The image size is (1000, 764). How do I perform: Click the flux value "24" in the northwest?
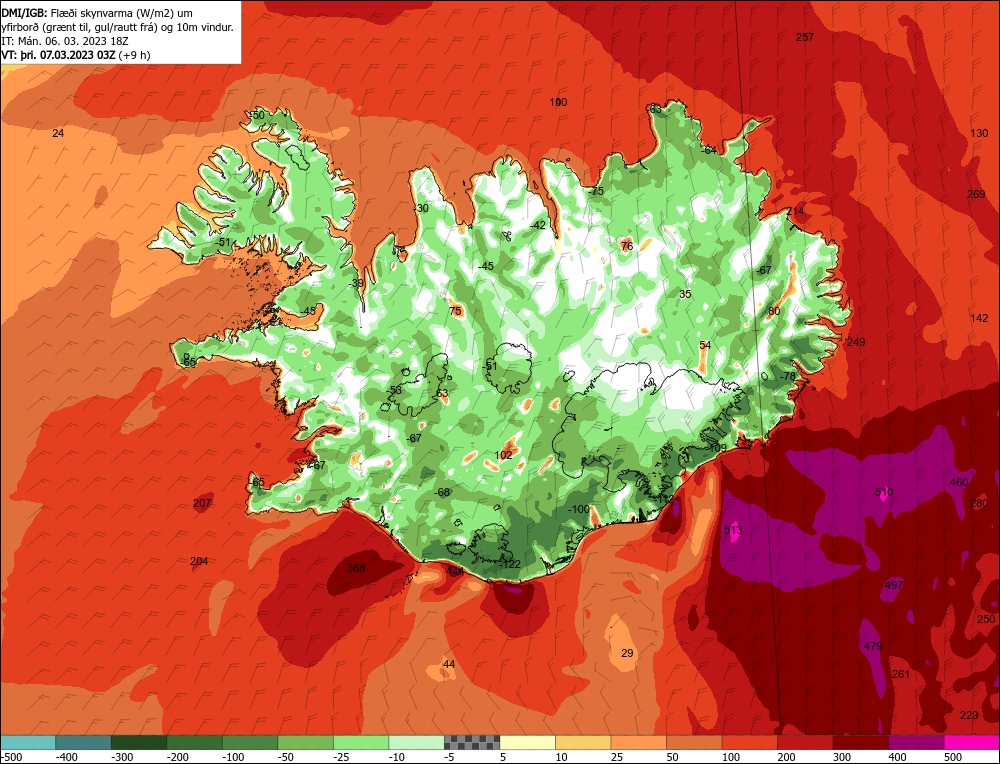[x=58, y=133]
